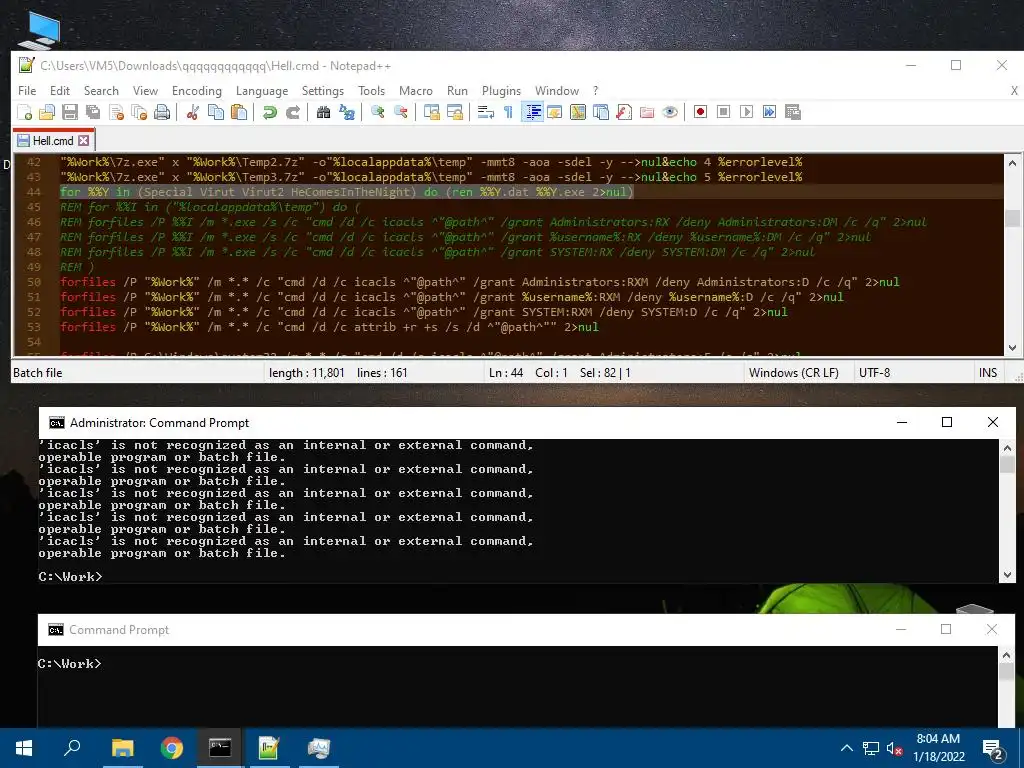Print the document with the printer icon
Image resolution: width=1024 pixels, height=768 pixels.
coord(162,112)
